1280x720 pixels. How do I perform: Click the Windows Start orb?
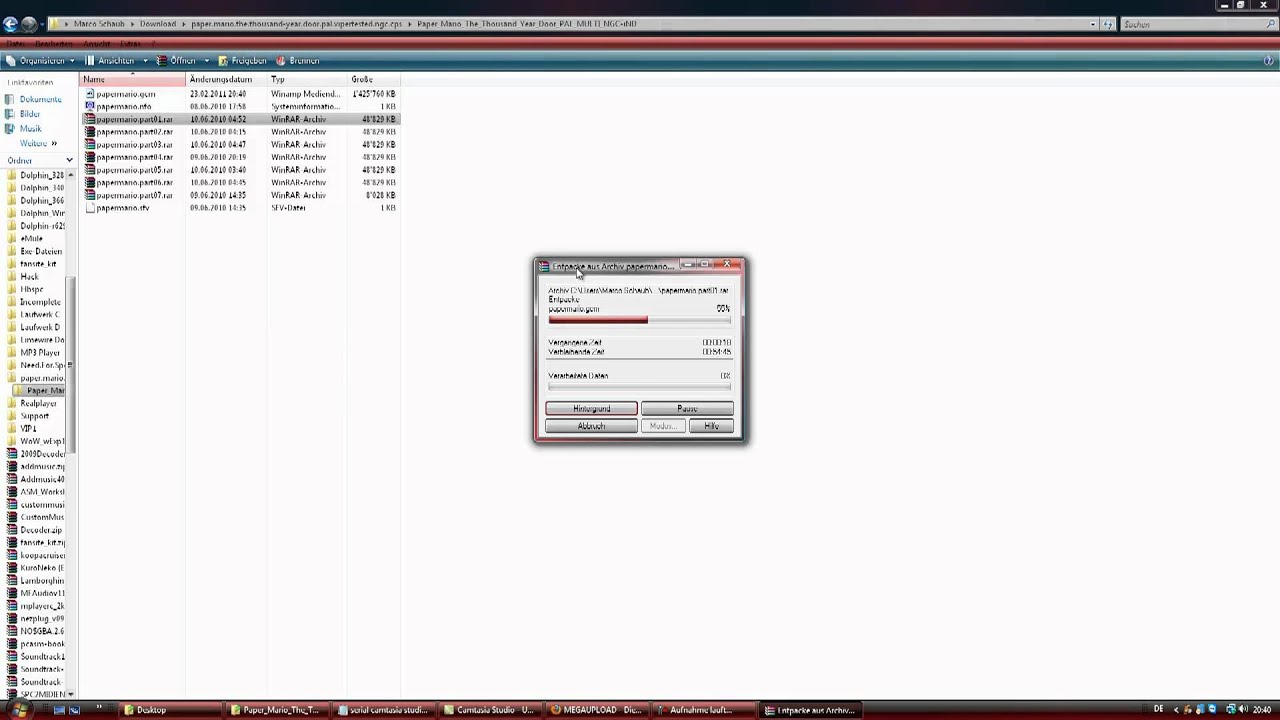point(20,710)
